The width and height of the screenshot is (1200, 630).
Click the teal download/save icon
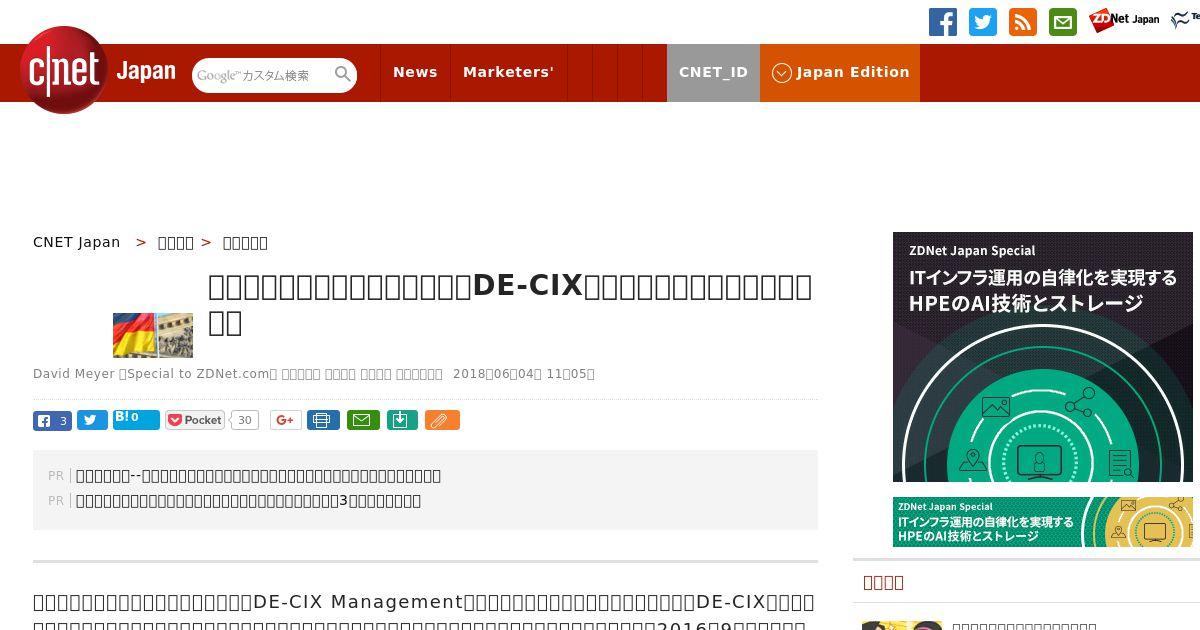click(x=401, y=420)
